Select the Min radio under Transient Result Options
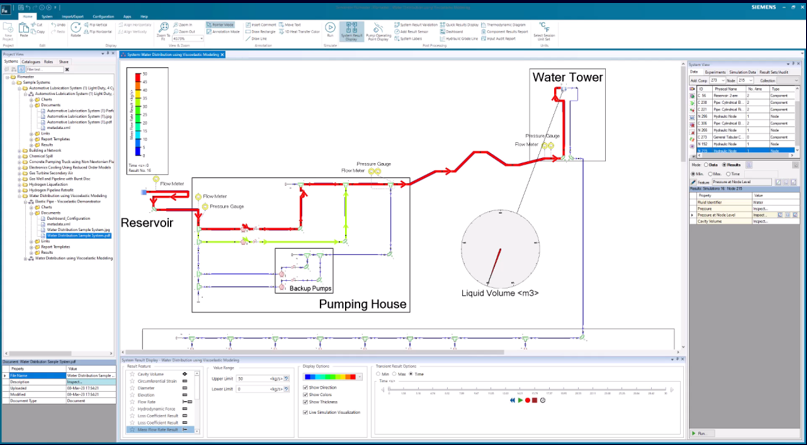This screenshot has width=807, height=445. click(379, 373)
